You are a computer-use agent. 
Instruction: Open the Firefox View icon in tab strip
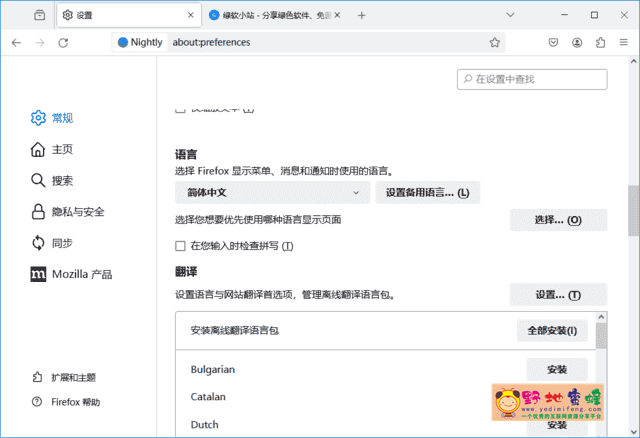tap(40, 15)
